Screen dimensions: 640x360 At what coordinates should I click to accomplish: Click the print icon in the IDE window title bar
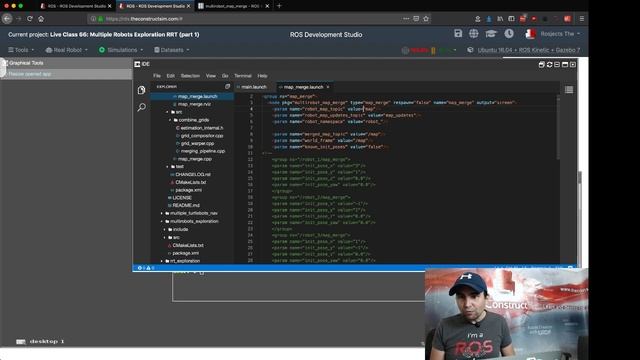click(x=542, y=64)
